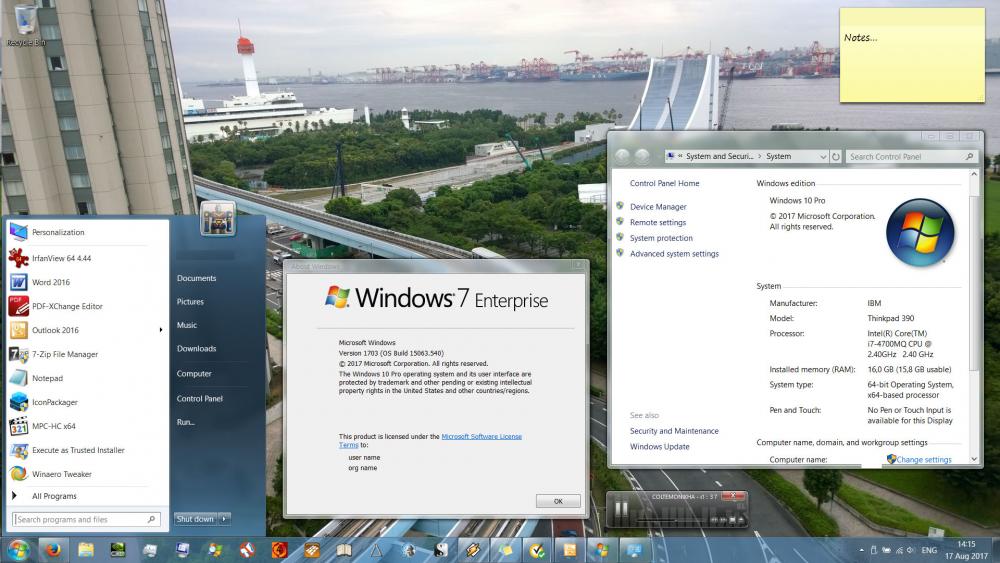Screen dimensions: 1000x563
Task: Pause playback in the media player gadget
Action: tap(621, 511)
